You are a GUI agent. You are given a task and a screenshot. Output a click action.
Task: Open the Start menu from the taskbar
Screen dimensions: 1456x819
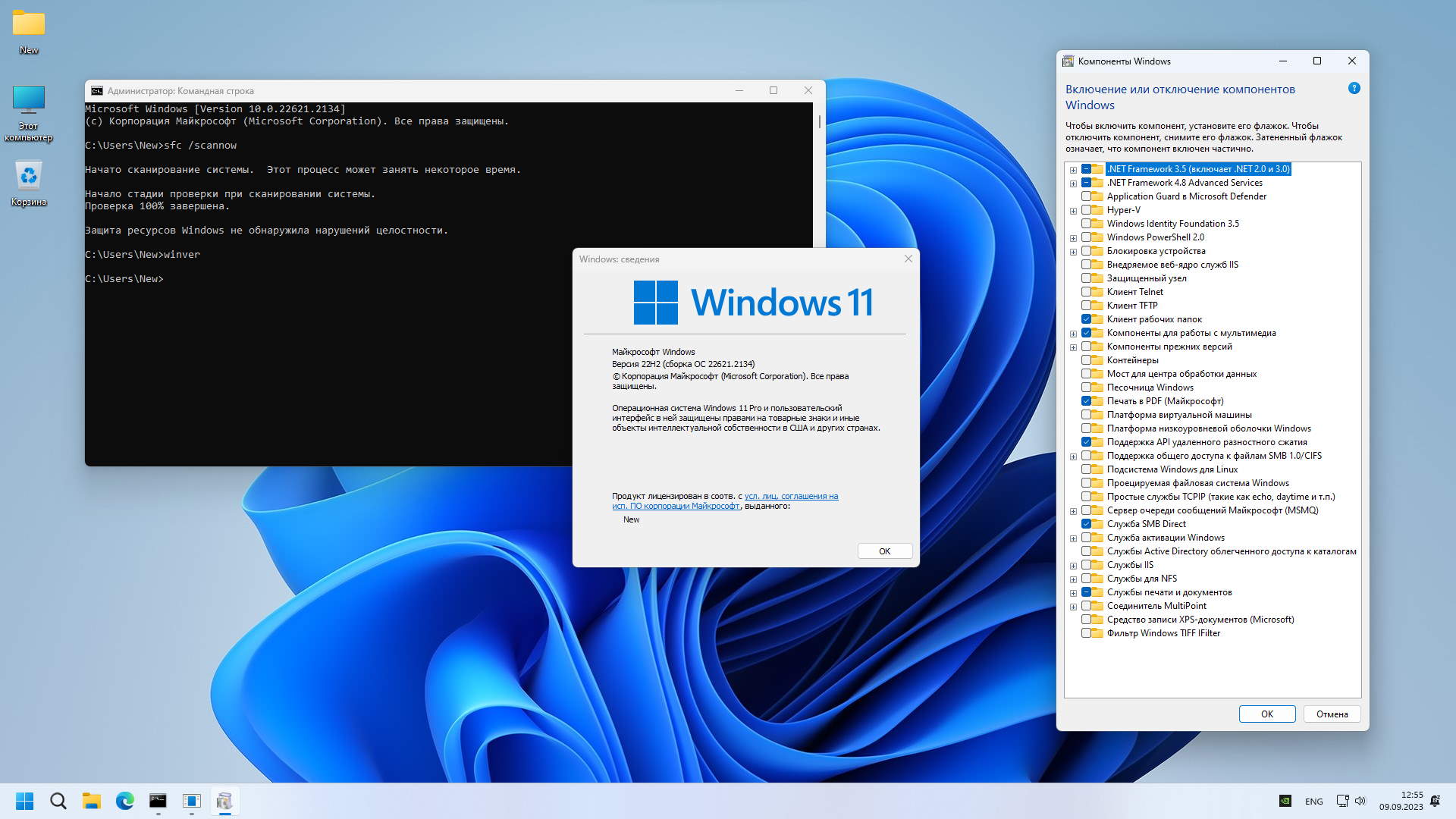pos(24,801)
